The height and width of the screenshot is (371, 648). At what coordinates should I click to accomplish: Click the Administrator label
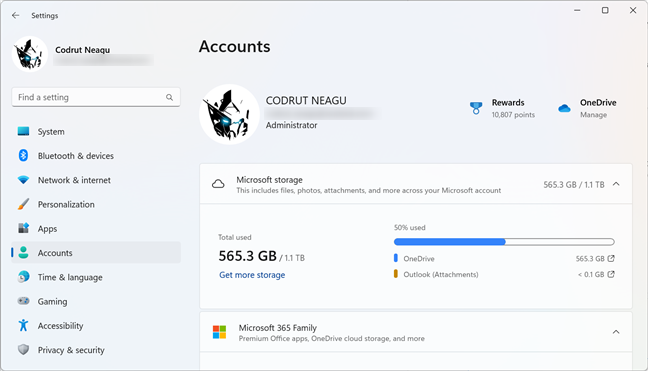click(291, 125)
